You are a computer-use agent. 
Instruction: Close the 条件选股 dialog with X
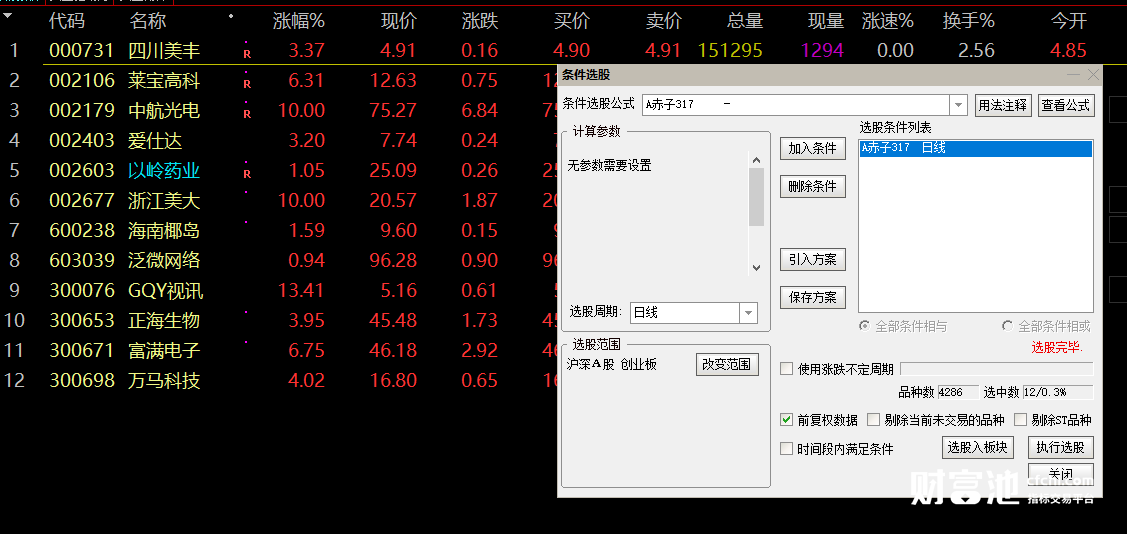pos(1093,75)
